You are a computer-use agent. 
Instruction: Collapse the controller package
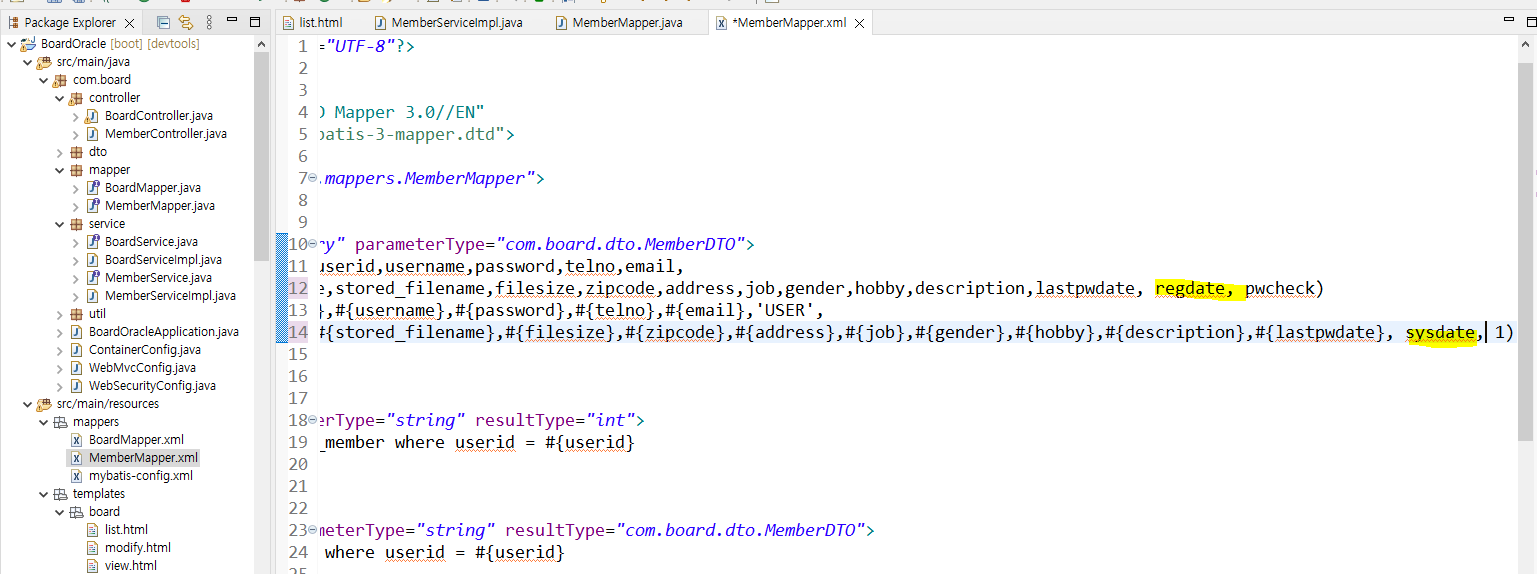(59, 98)
